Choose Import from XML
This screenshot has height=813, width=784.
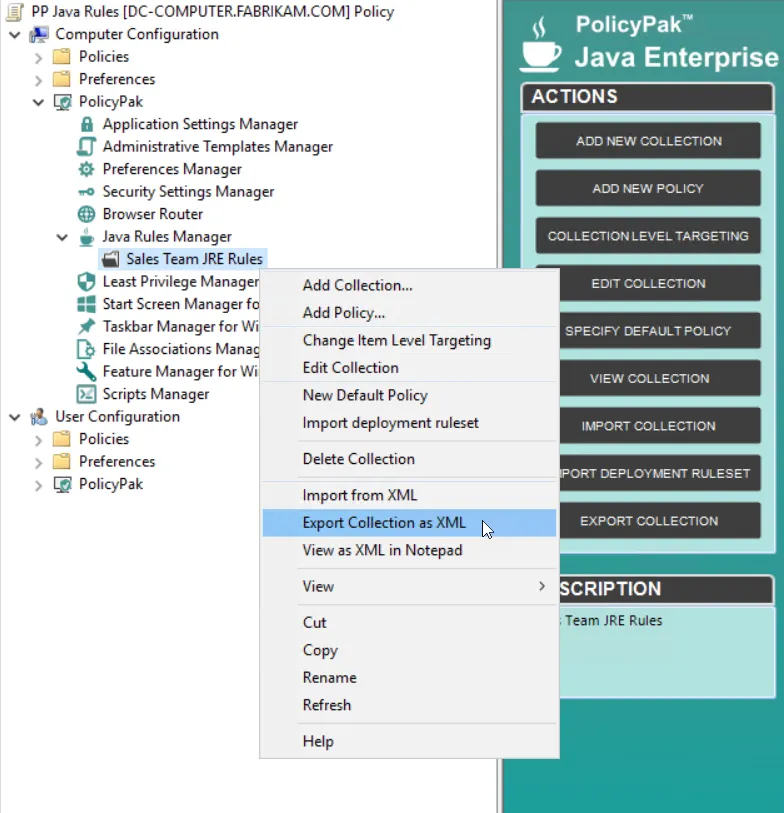pos(409,495)
